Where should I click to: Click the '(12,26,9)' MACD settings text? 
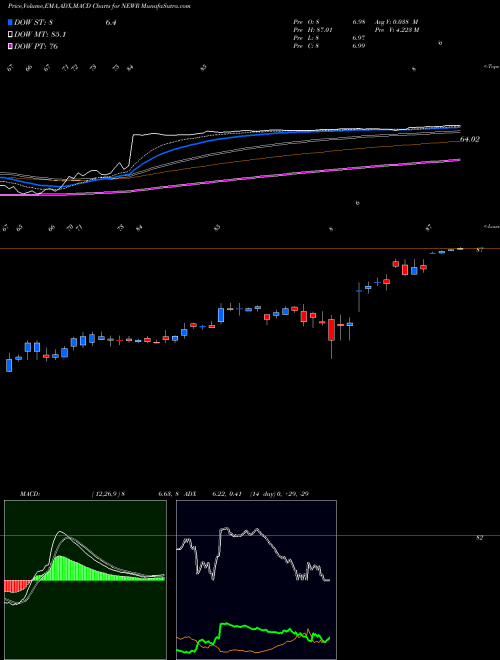point(106,494)
